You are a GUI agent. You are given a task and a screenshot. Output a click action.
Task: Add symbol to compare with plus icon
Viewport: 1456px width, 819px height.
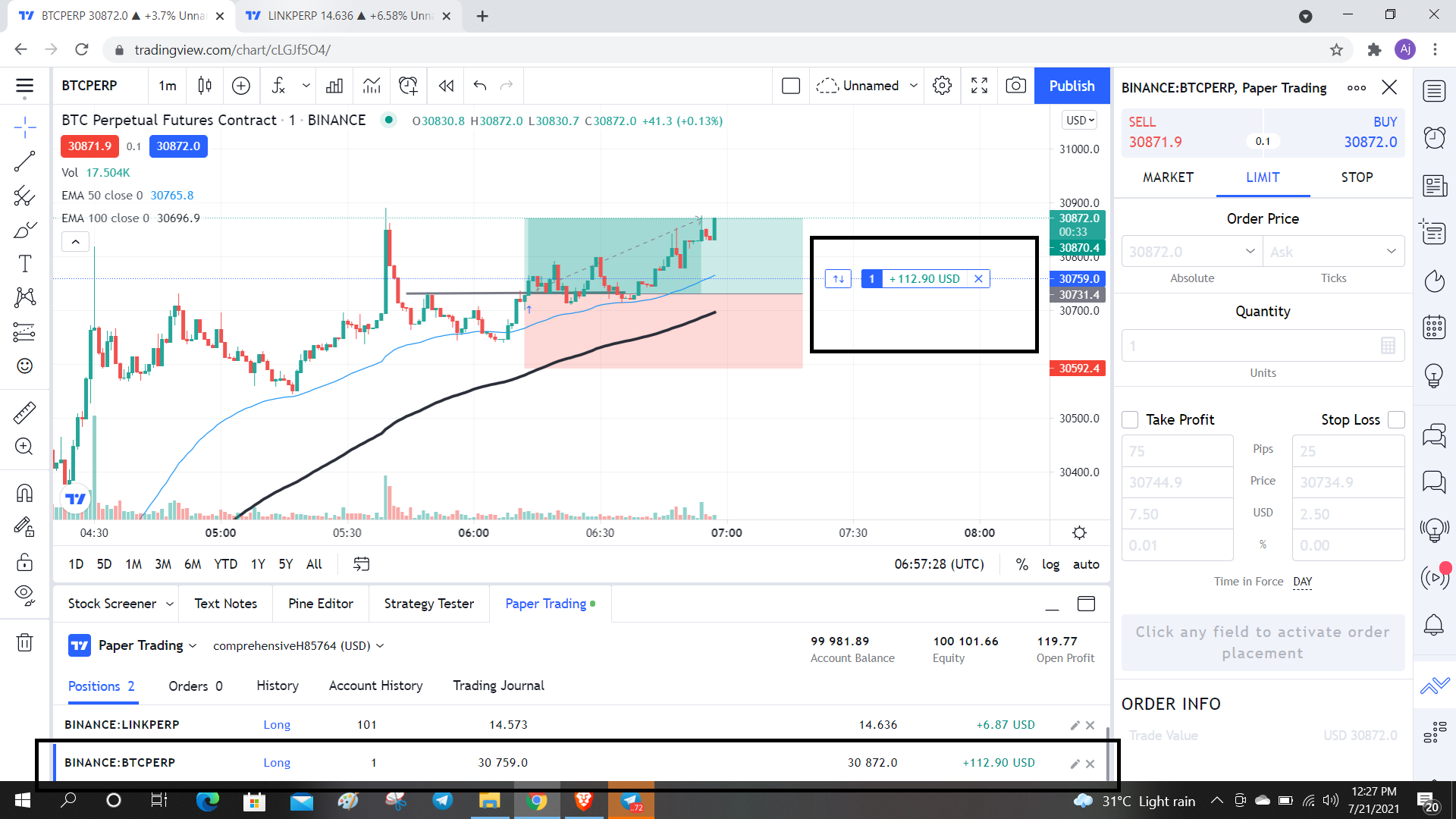pos(241,86)
